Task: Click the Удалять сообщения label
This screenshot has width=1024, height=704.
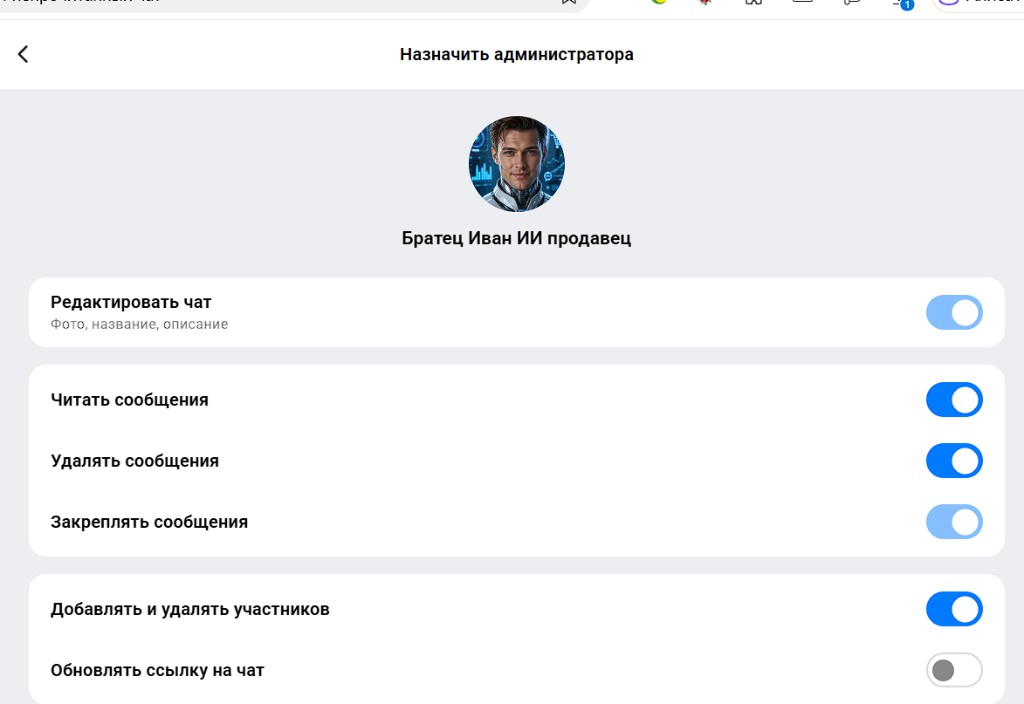Action: 135,461
